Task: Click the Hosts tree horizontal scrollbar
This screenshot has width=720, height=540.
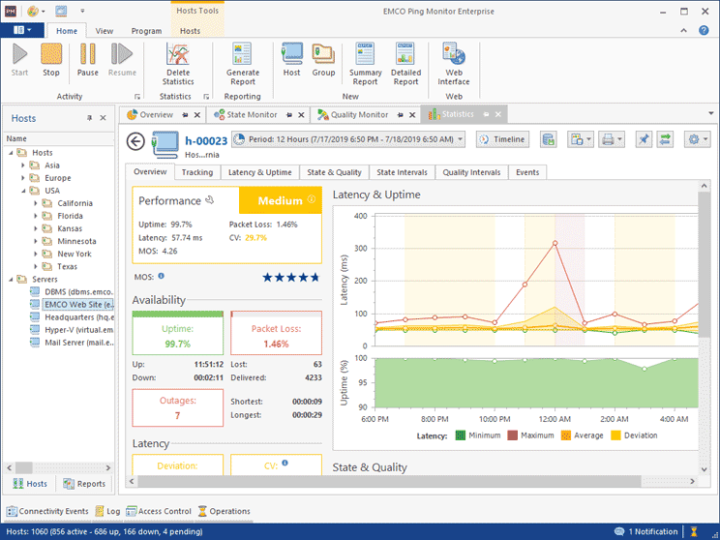Action: coord(24,468)
